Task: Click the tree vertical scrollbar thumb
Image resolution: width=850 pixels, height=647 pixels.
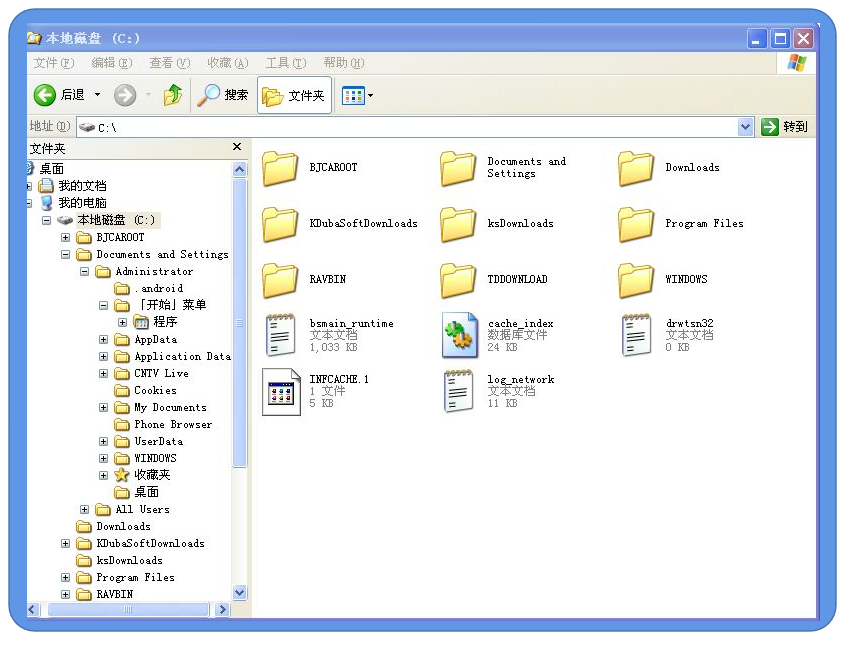Action: [x=240, y=323]
